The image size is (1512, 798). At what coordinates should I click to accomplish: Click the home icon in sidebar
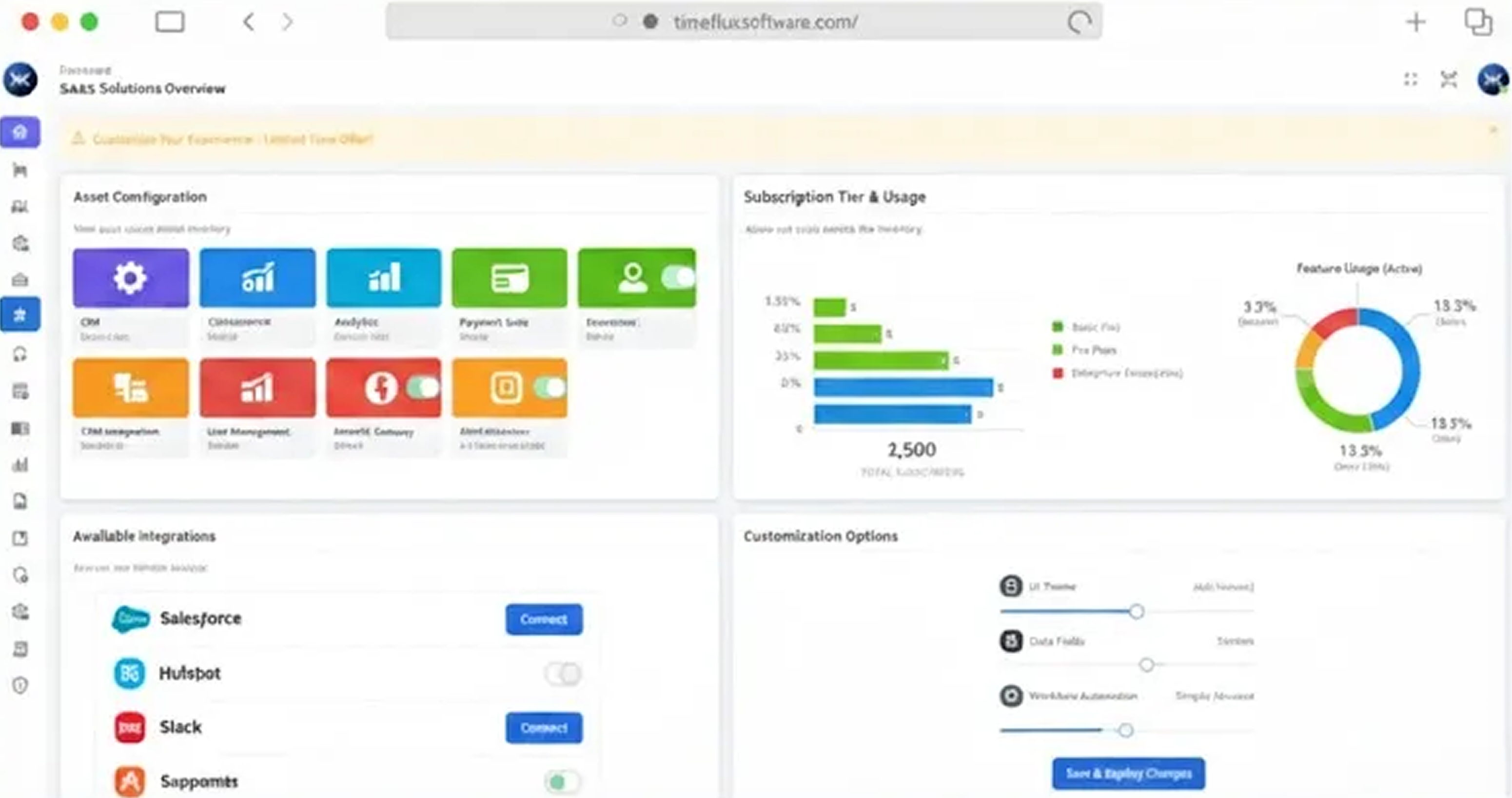20,132
